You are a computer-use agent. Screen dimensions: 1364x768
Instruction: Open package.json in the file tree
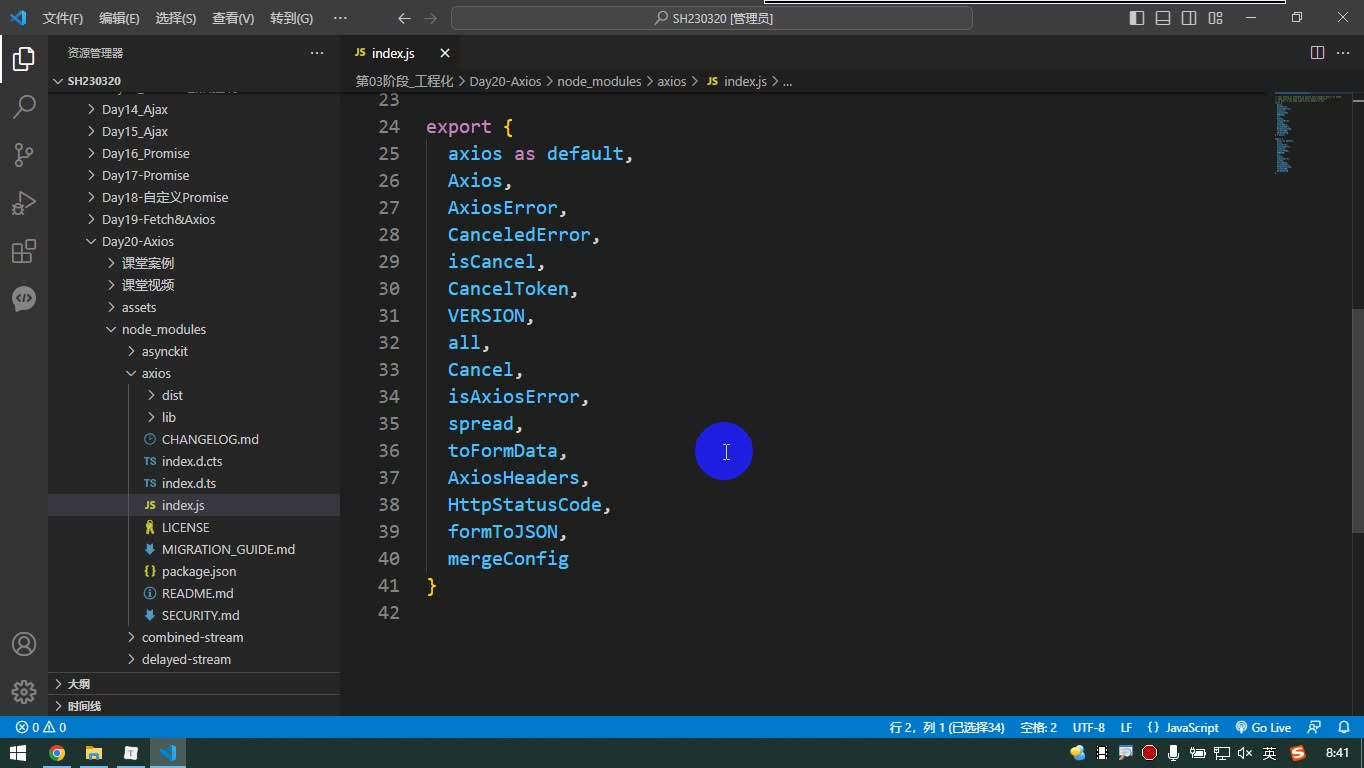coord(194,571)
